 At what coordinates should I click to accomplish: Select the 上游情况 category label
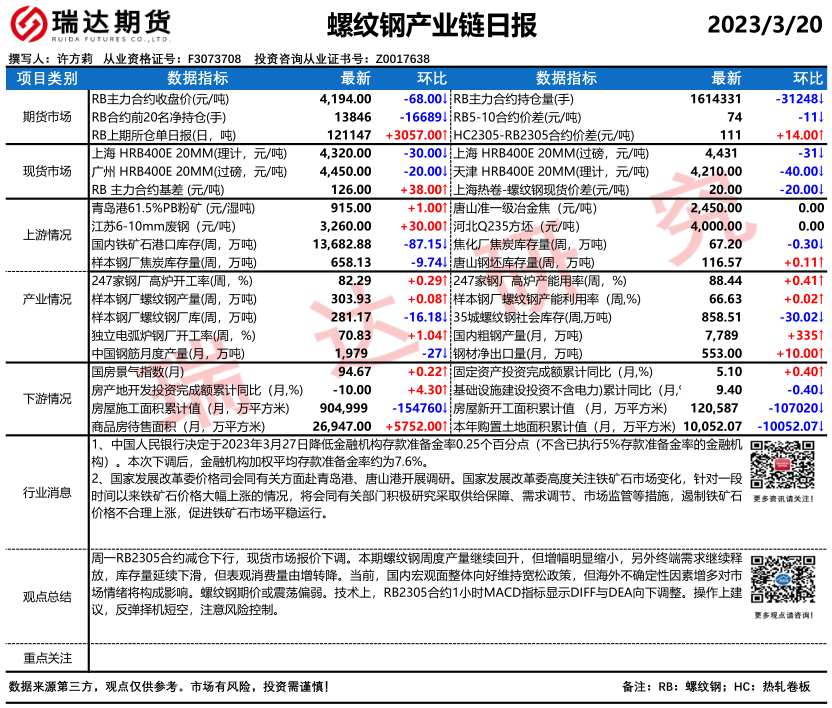47,234
